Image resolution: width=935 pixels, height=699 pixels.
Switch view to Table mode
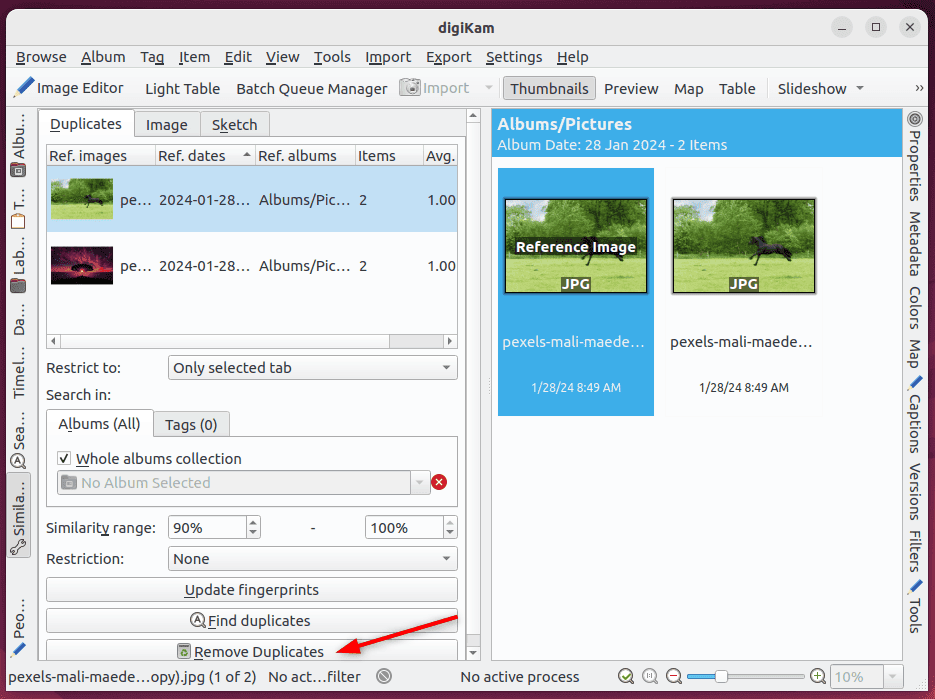pyautogui.click(x=737, y=88)
